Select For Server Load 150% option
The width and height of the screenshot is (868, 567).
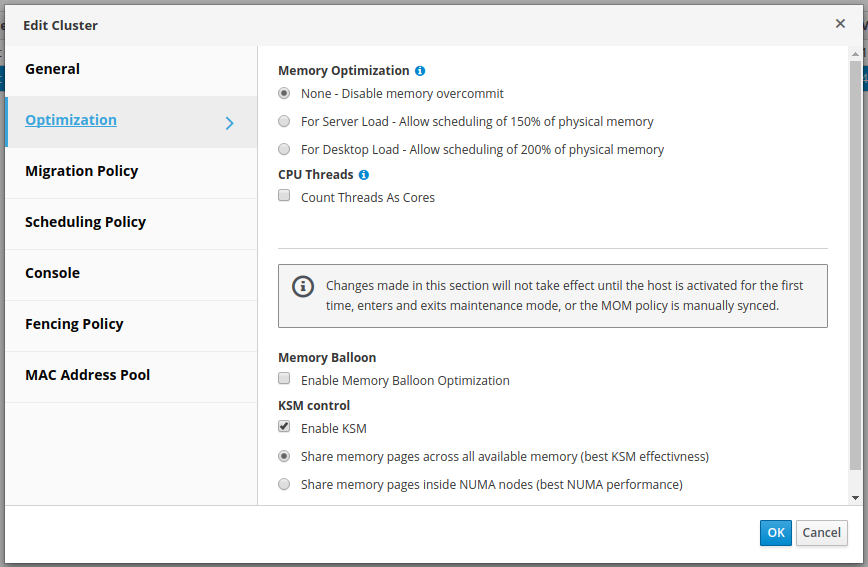[284, 122]
